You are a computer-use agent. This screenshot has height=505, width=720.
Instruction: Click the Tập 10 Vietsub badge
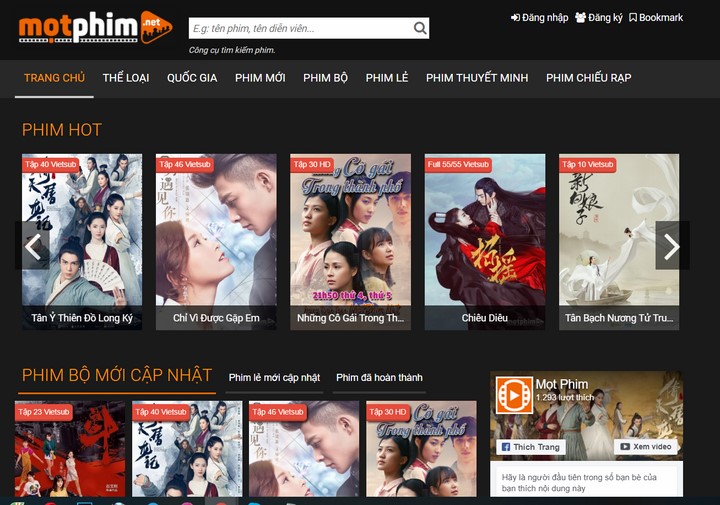(x=588, y=164)
